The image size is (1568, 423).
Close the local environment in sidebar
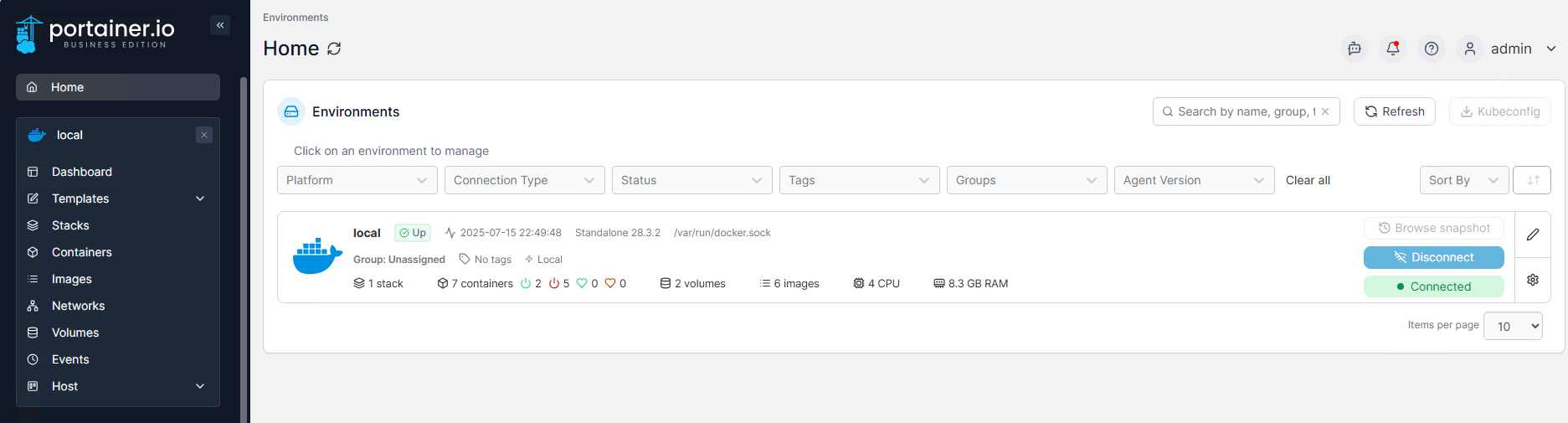point(204,135)
